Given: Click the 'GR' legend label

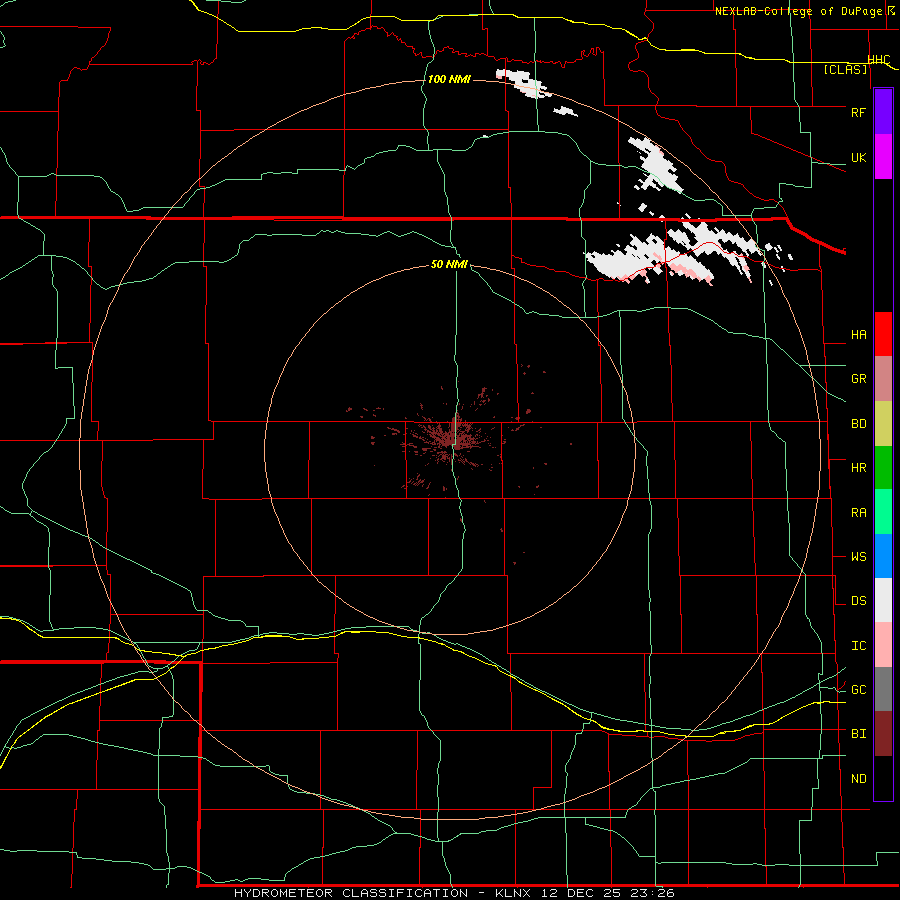Looking at the screenshot, I should (858, 379).
